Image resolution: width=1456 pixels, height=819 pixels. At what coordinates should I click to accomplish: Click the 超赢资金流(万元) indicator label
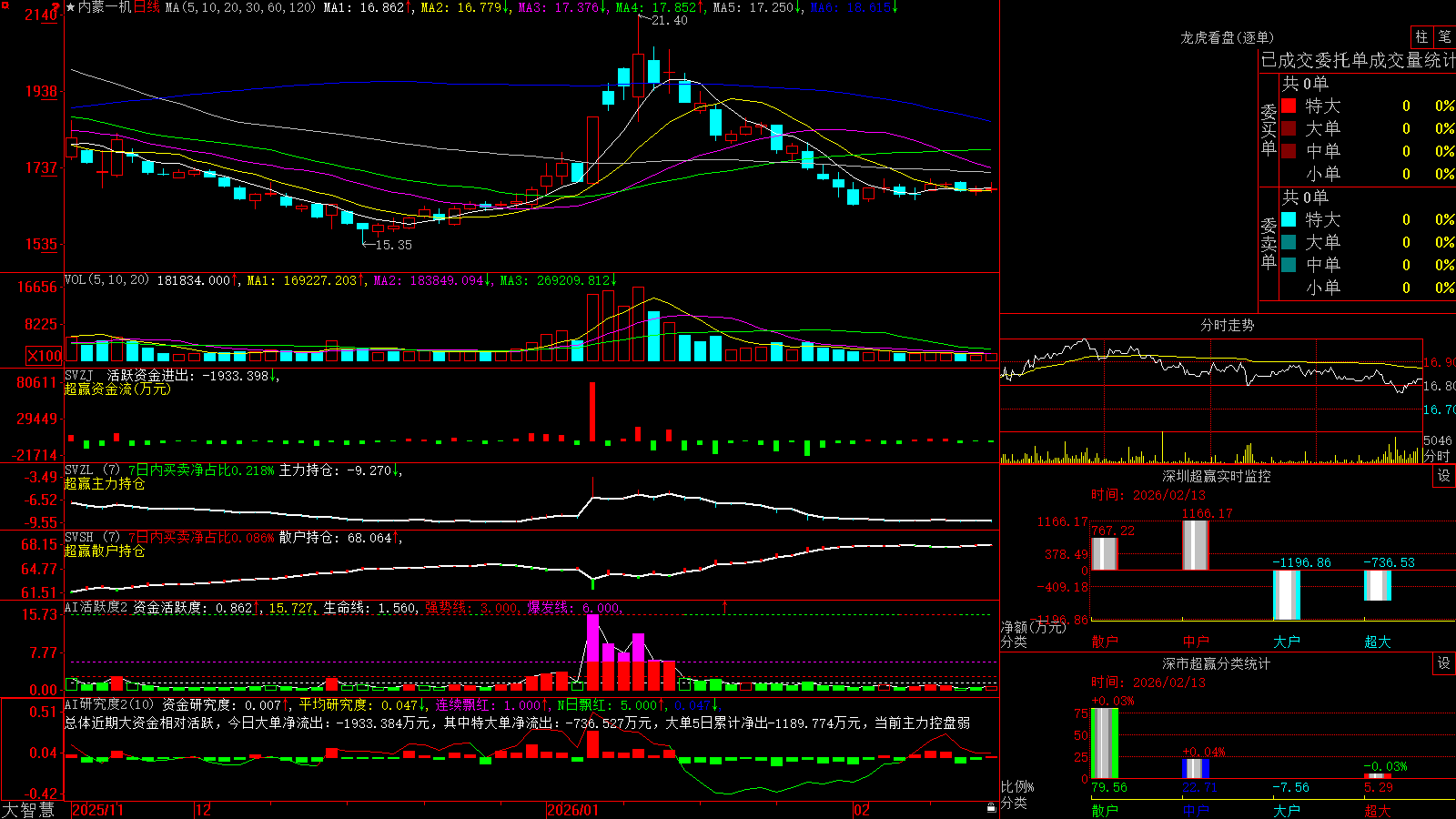click(117, 389)
